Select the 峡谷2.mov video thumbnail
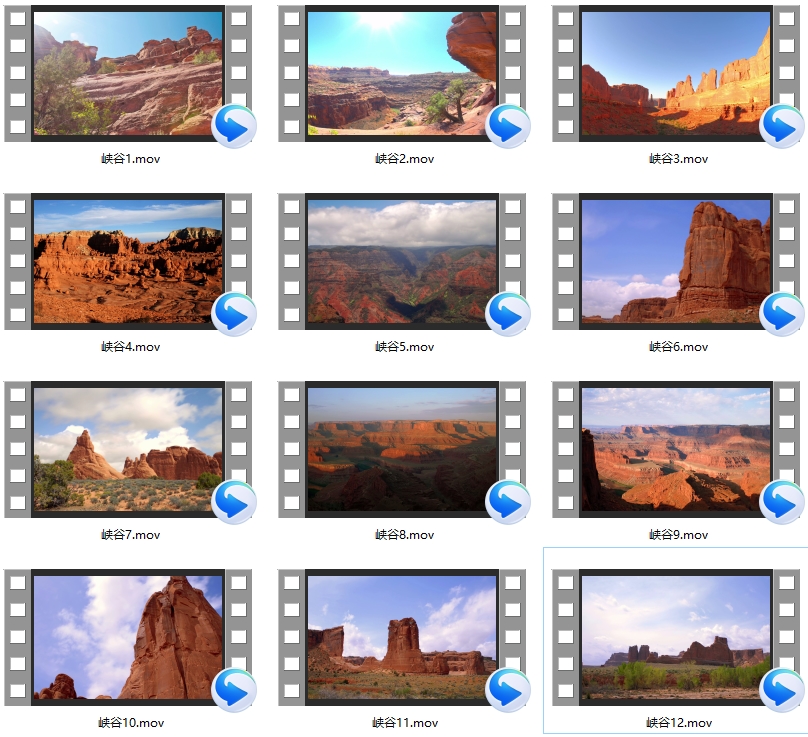This screenshot has height=737, width=808. 402,74
